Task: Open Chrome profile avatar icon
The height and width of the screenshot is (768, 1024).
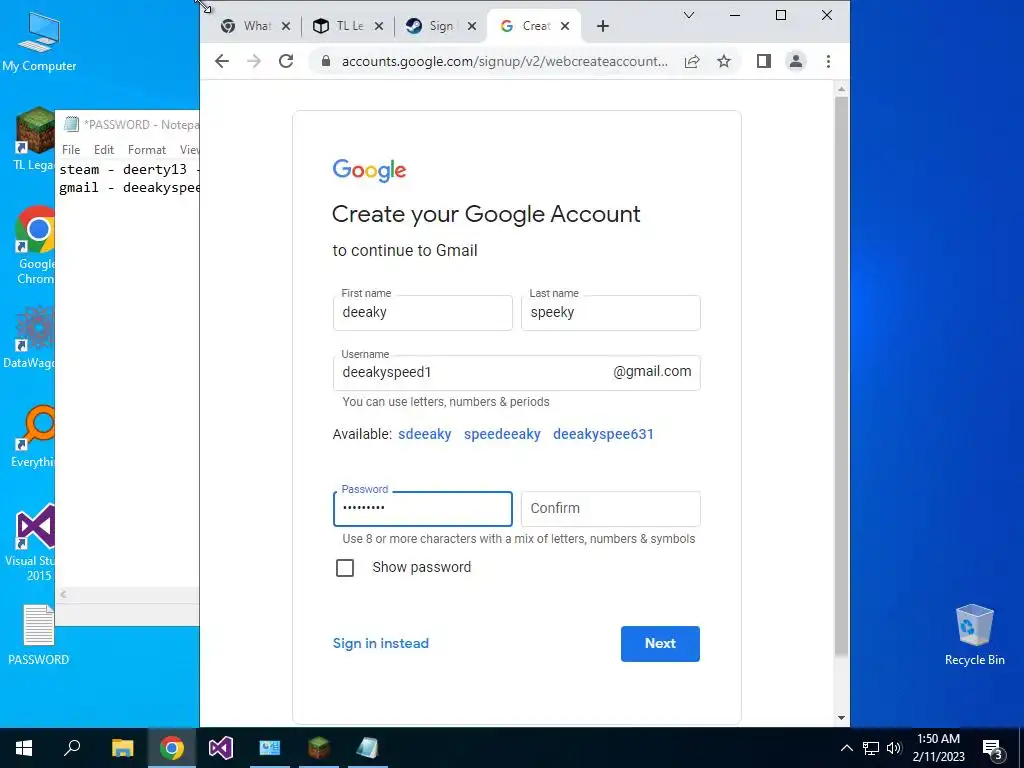Action: 795,61
